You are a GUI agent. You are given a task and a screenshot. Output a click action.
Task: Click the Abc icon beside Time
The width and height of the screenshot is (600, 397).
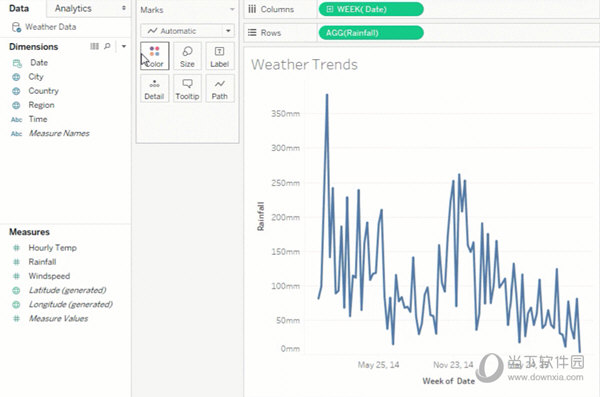[x=16, y=119]
